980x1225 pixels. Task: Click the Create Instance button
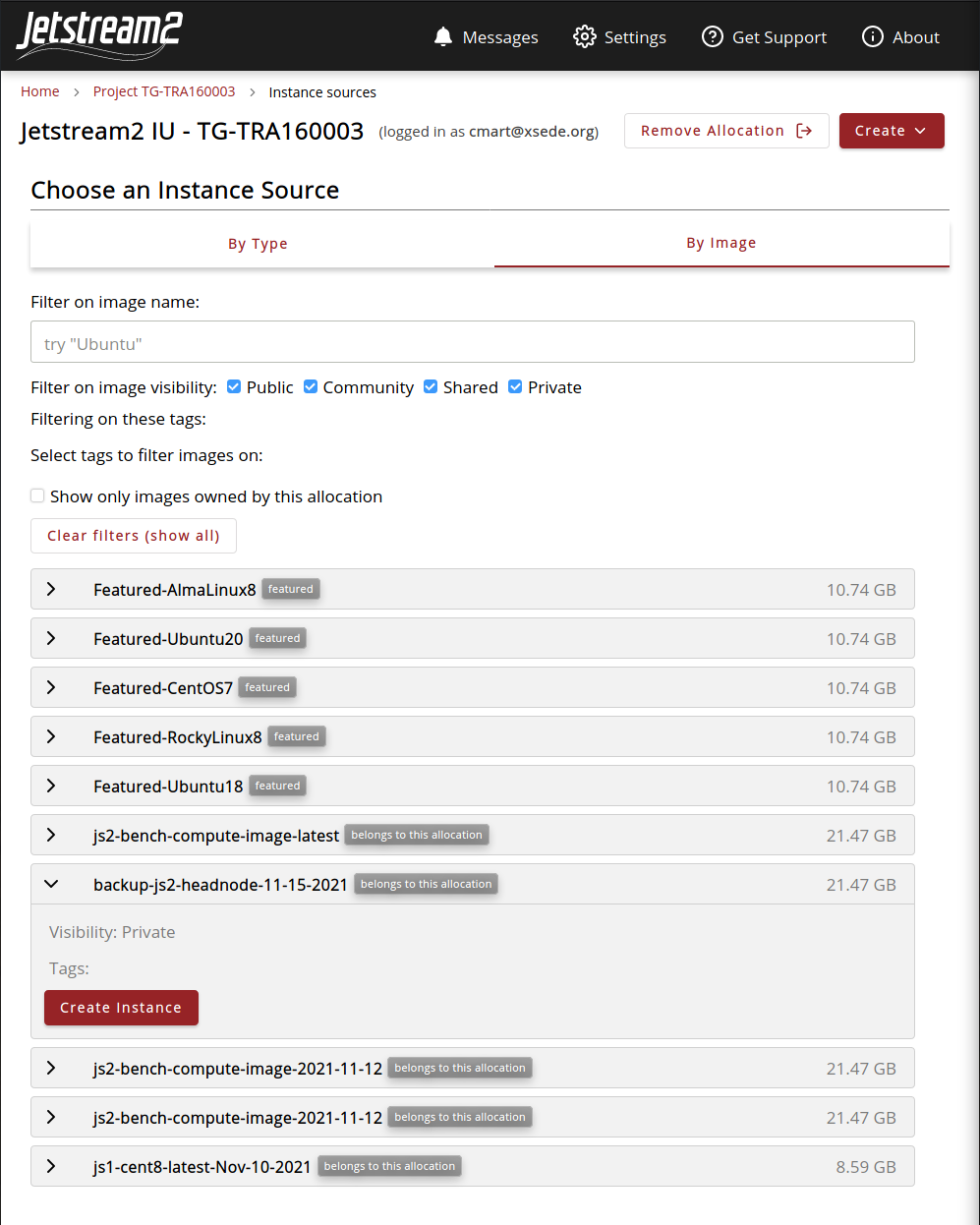click(121, 1008)
